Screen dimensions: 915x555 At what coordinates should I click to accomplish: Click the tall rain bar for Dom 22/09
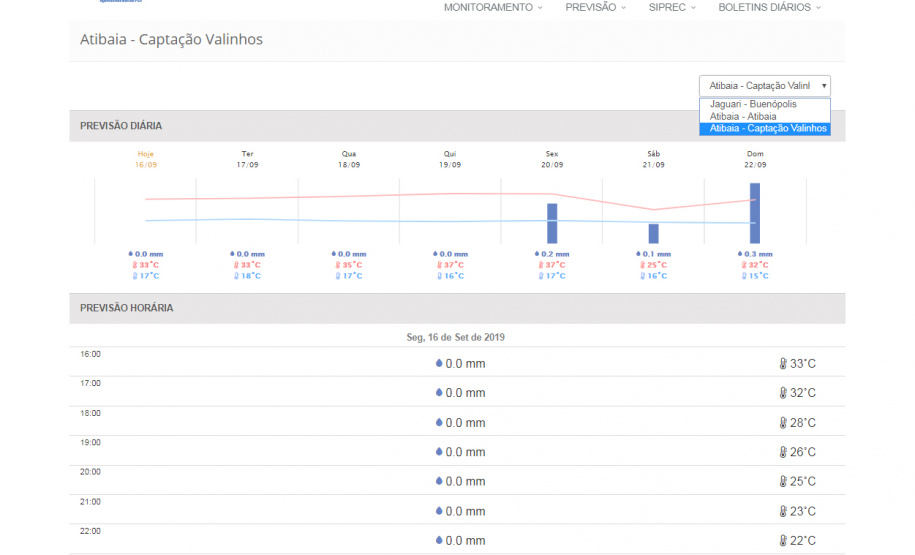pyautogui.click(x=755, y=213)
